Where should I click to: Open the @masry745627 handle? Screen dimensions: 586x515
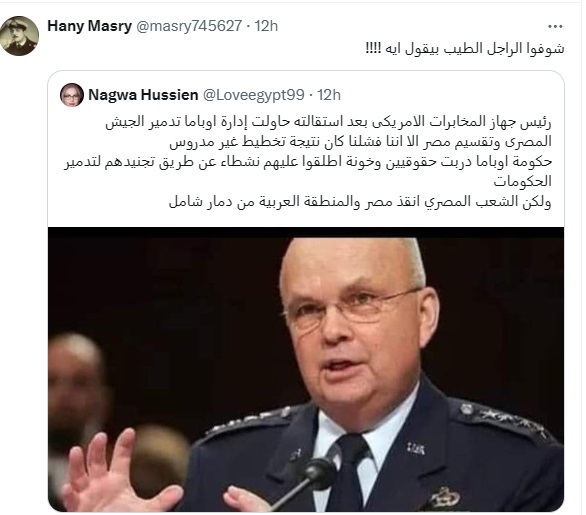point(188,26)
